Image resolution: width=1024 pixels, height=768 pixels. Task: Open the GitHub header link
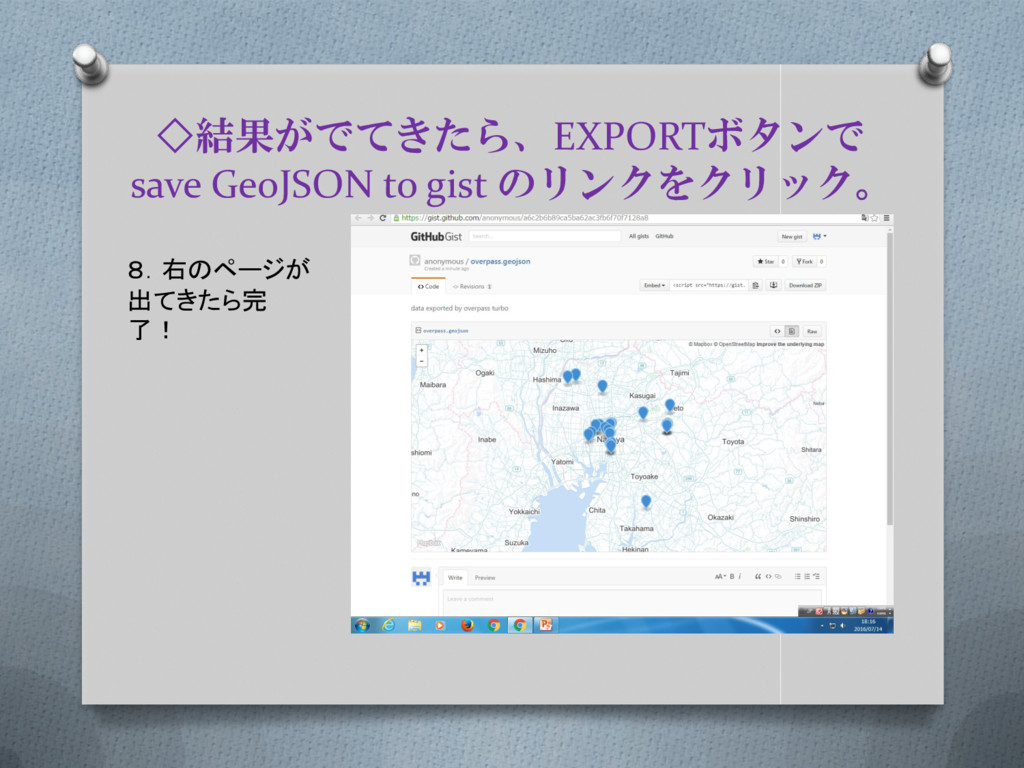664,236
